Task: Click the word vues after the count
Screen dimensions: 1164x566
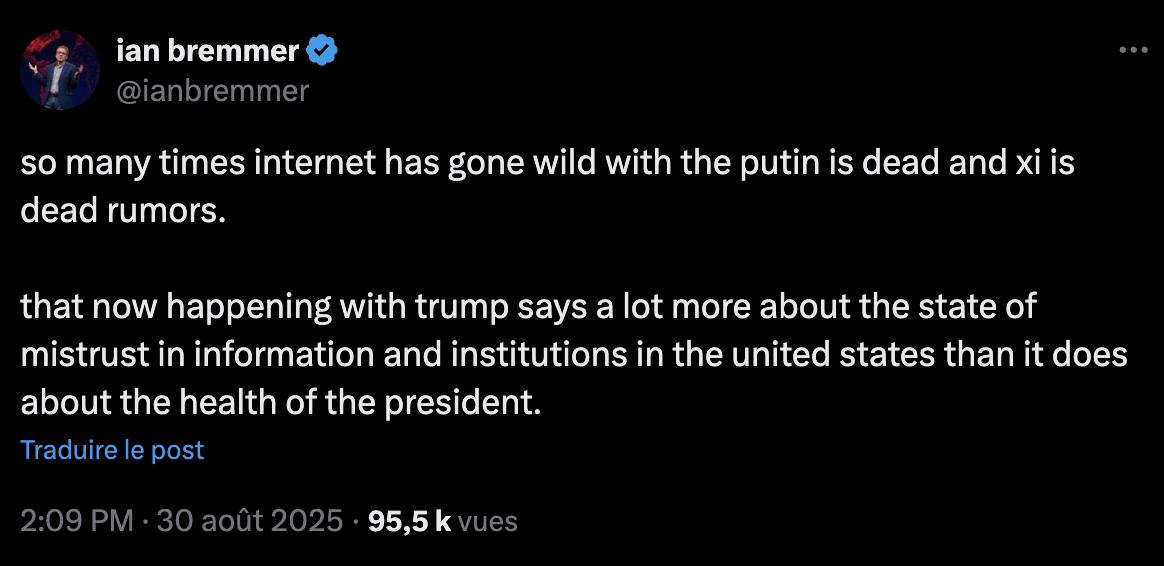Action: pos(488,521)
